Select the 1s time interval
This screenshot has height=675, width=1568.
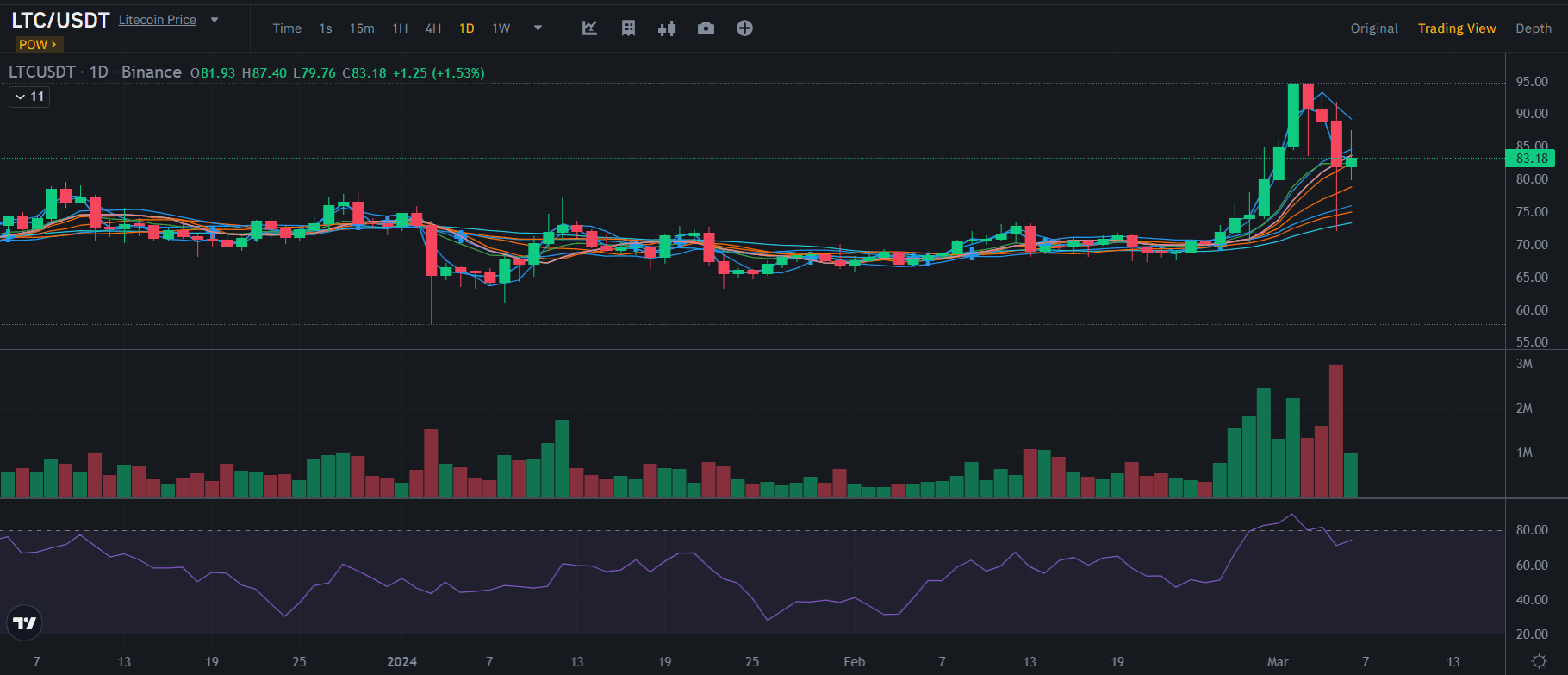coord(326,28)
